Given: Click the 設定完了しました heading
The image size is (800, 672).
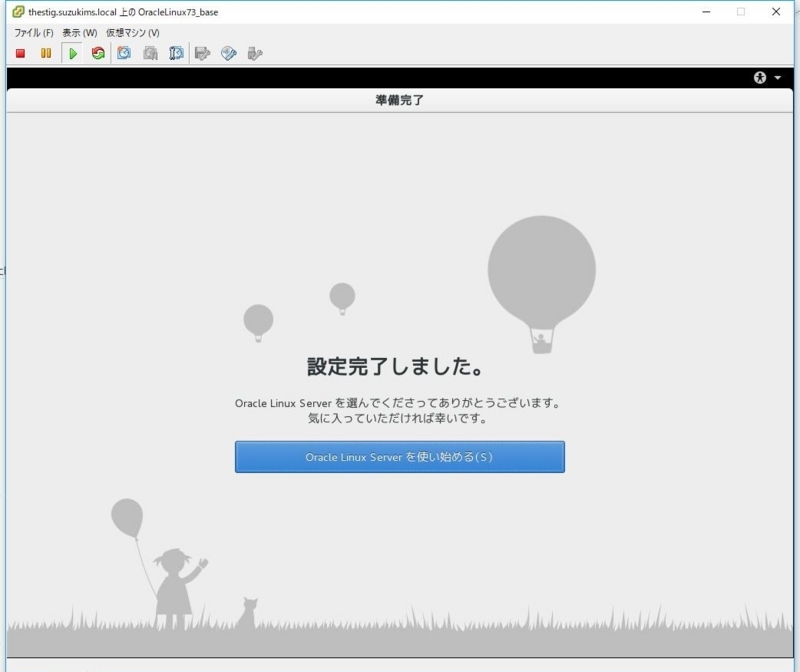Looking at the screenshot, I should click(395, 366).
